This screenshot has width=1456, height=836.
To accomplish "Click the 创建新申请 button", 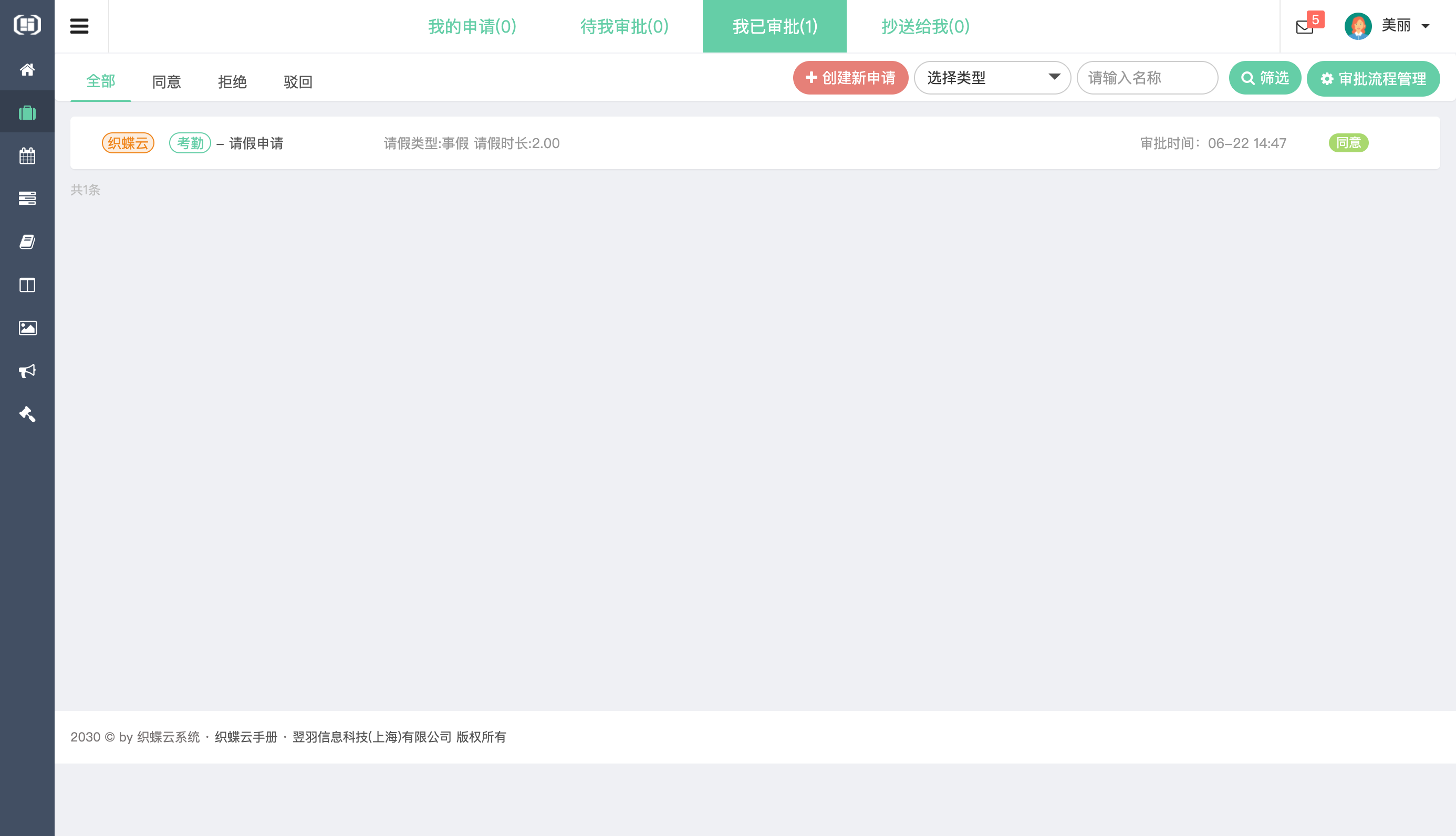I will [850, 78].
